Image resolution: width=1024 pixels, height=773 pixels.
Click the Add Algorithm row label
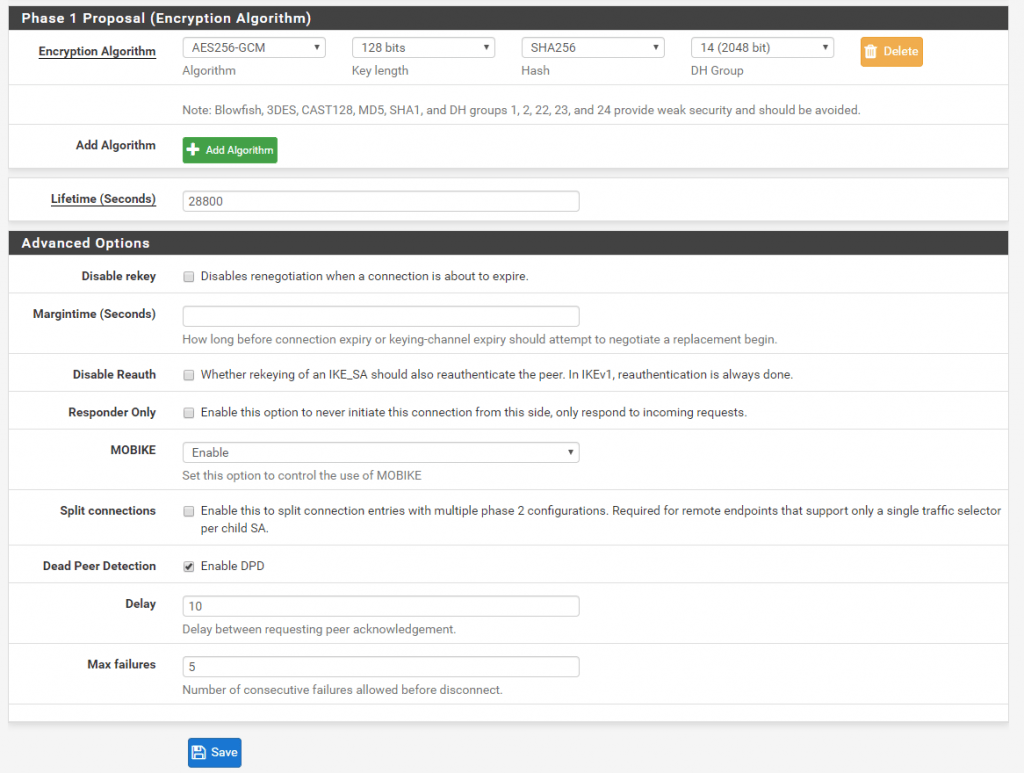pyautogui.click(x=116, y=145)
